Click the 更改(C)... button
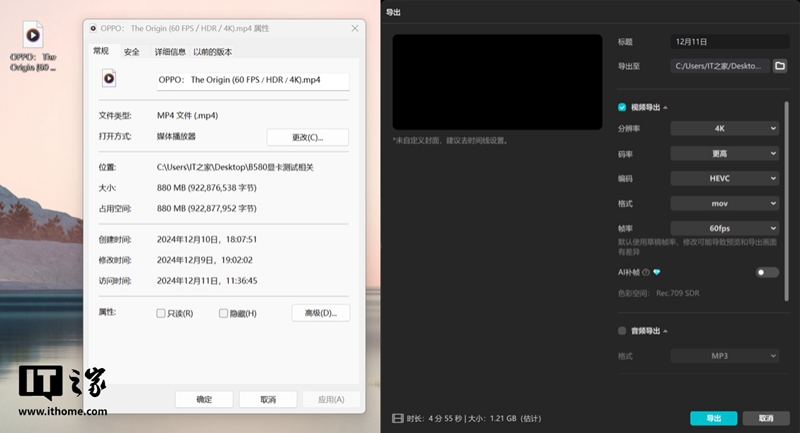This screenshot has height=433, width=800. pos(307,137)
